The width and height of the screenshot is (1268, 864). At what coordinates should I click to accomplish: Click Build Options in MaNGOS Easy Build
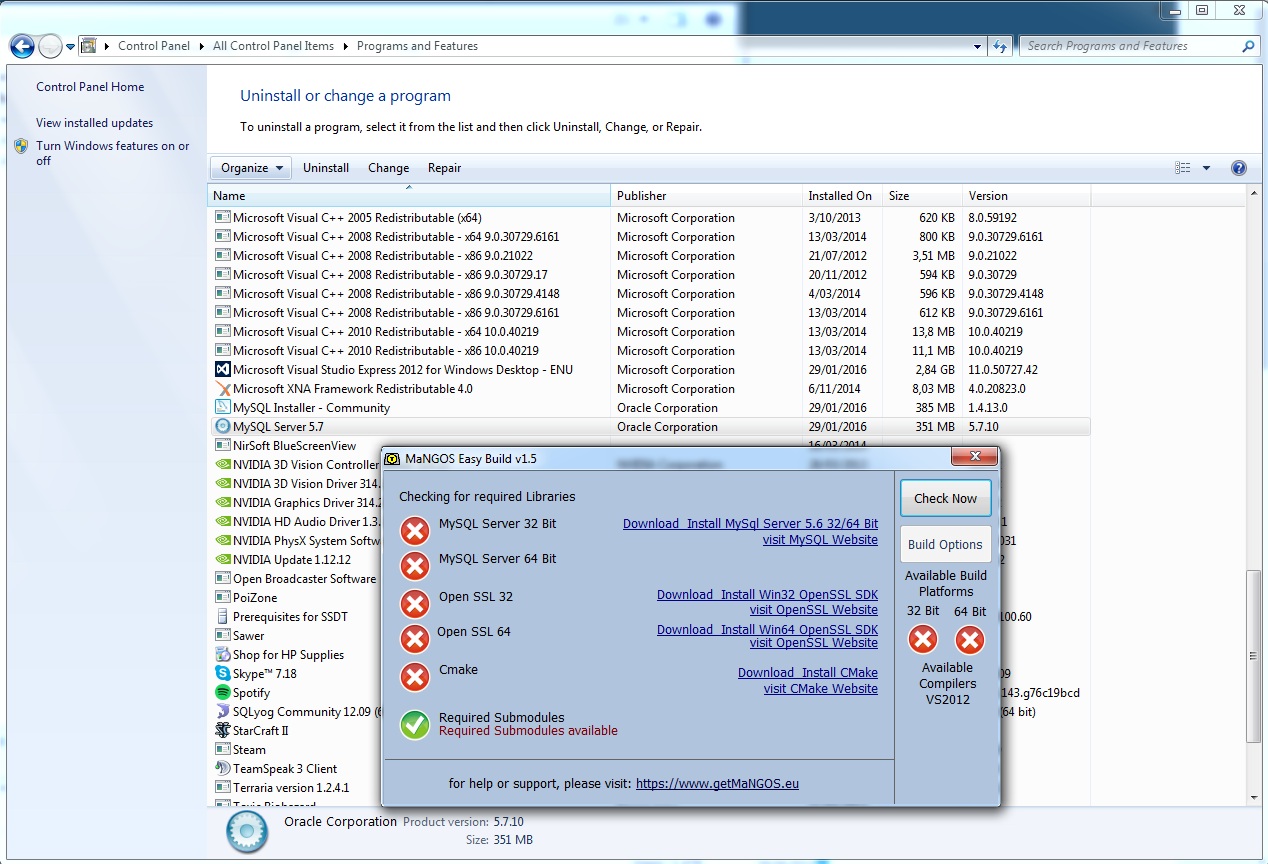[945, 545]
